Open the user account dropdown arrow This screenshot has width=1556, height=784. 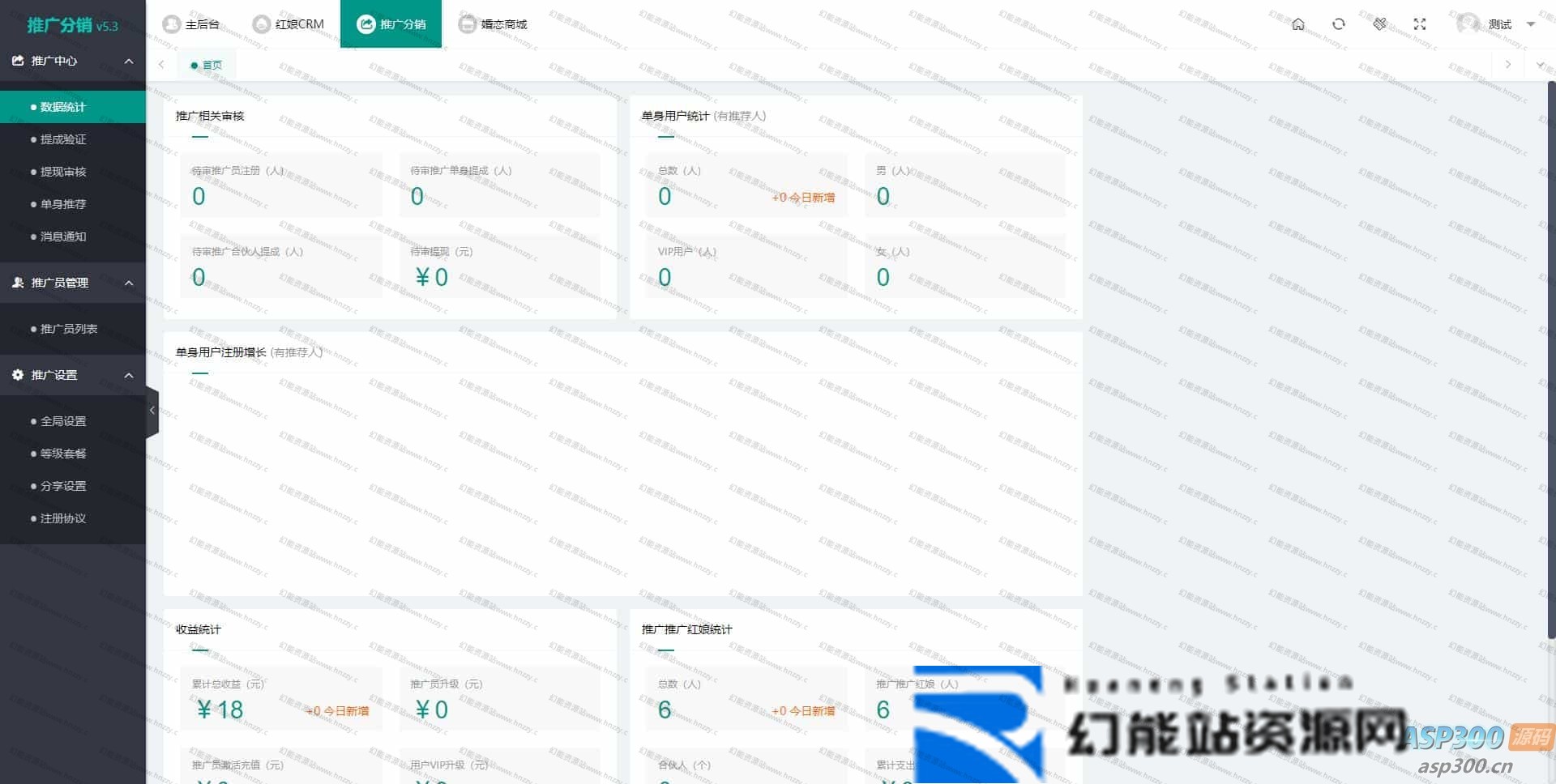[x=1531, y=24]
